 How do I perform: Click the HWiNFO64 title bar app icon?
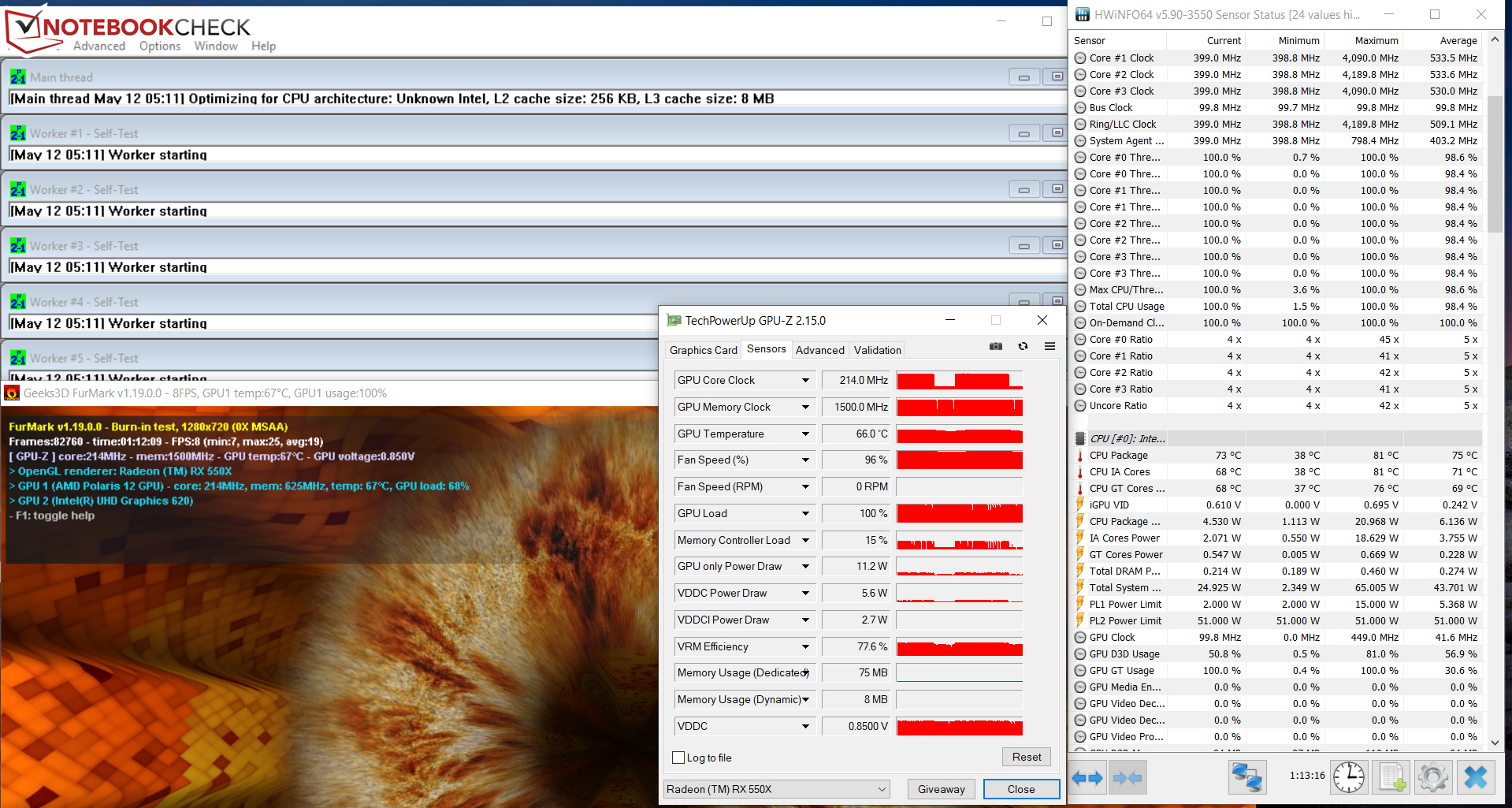(1083, 14)
